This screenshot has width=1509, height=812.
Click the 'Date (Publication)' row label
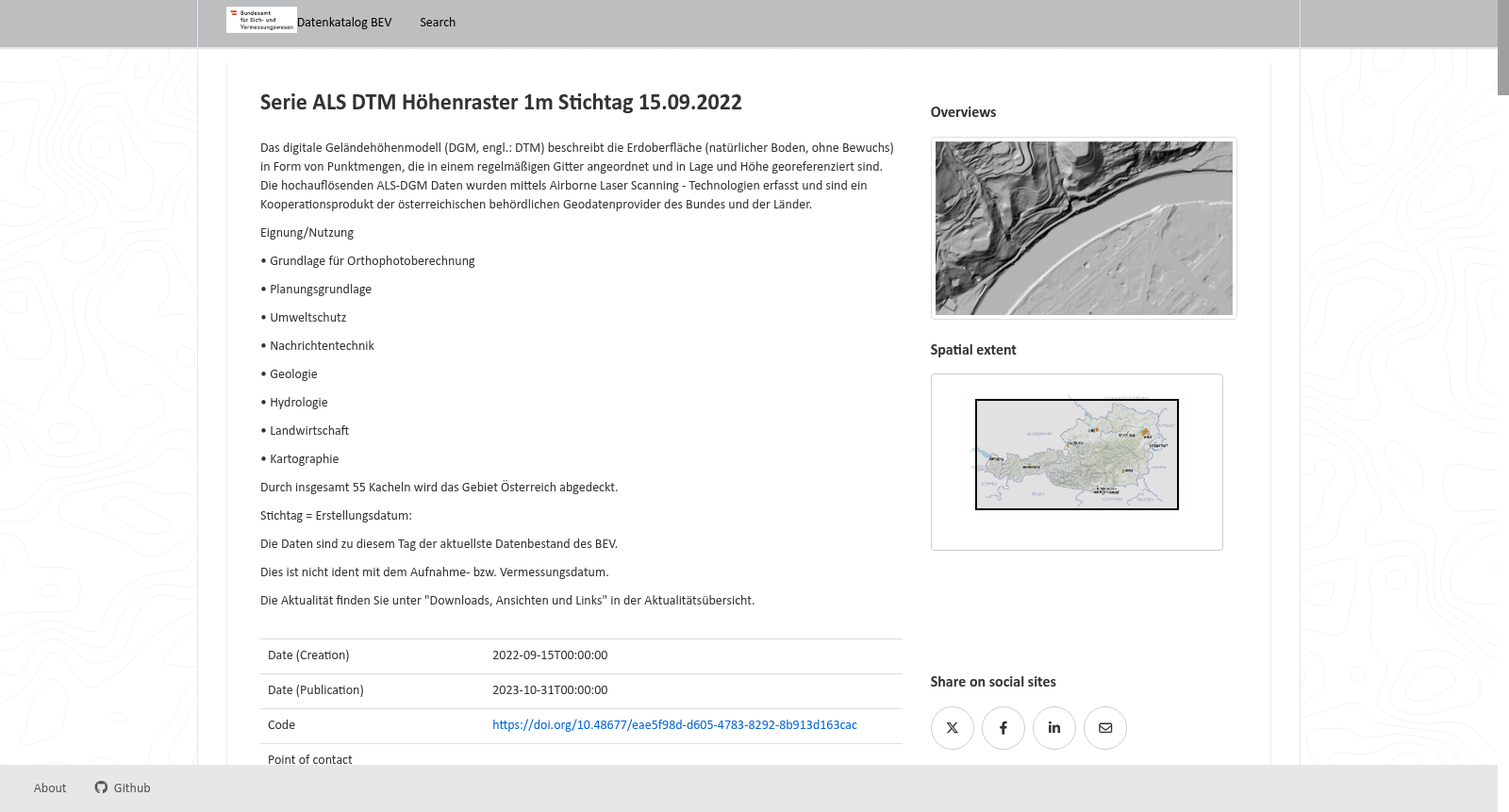[316, 690]
